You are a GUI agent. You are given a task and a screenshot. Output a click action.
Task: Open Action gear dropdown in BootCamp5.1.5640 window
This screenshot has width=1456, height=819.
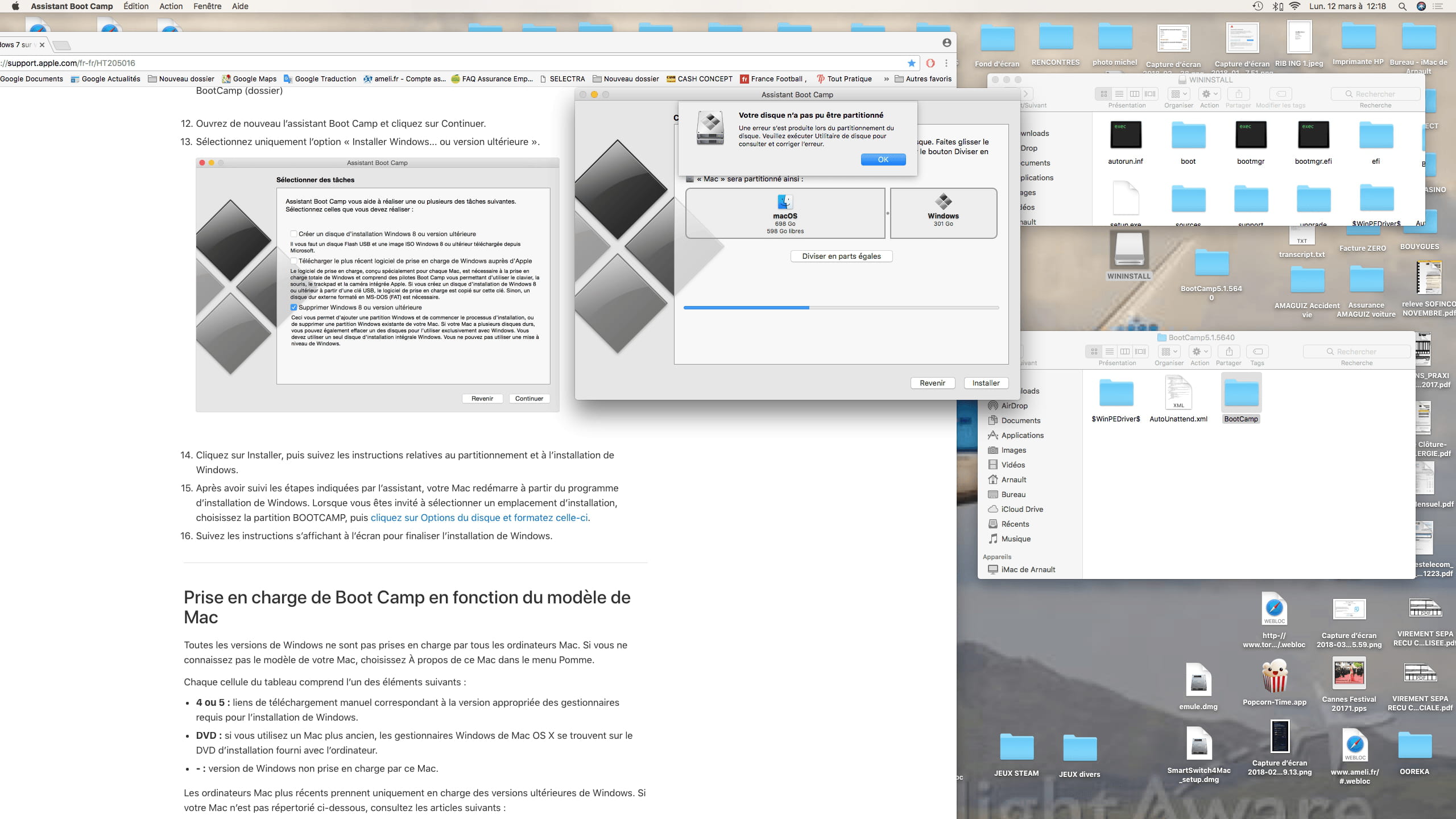(1199, 351)
